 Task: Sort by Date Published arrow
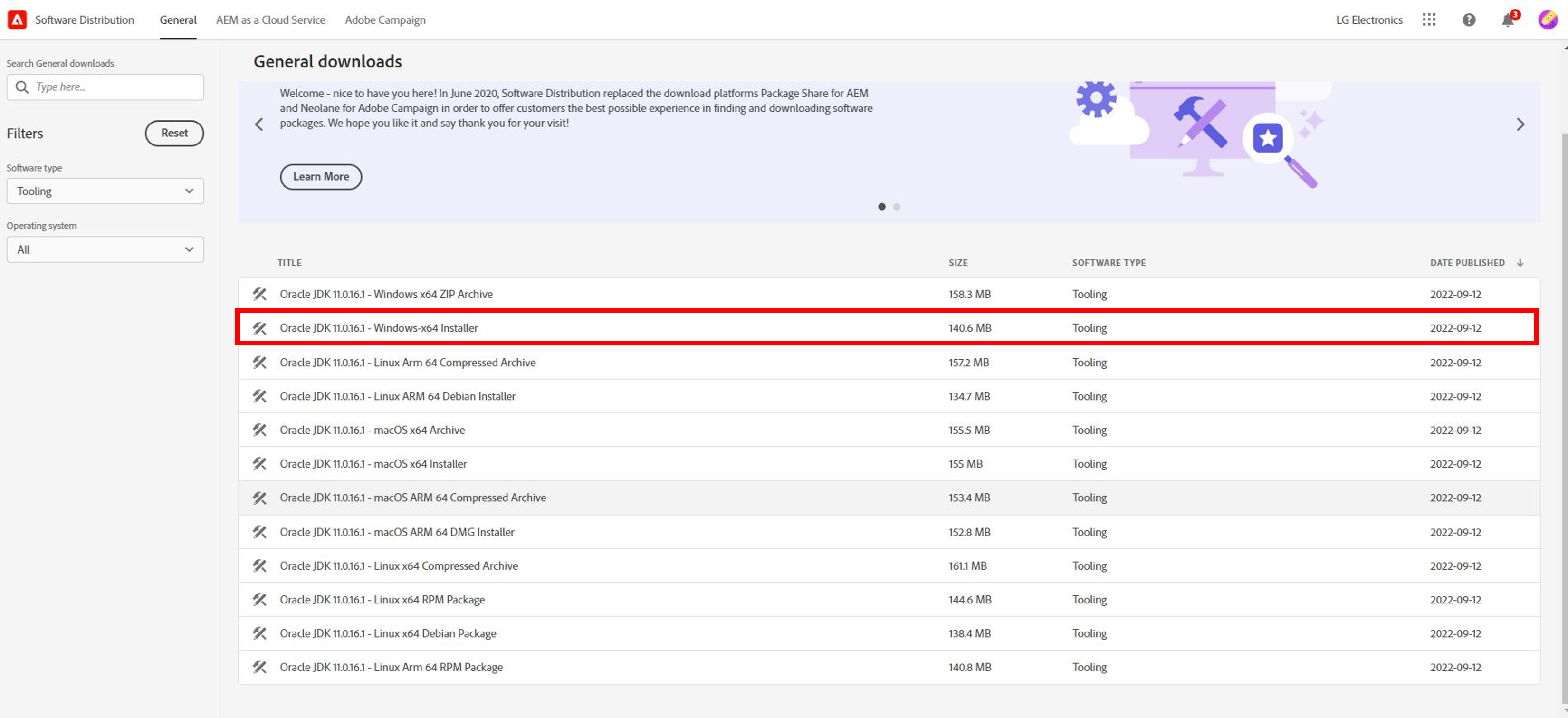click(x=1520, y=262)
